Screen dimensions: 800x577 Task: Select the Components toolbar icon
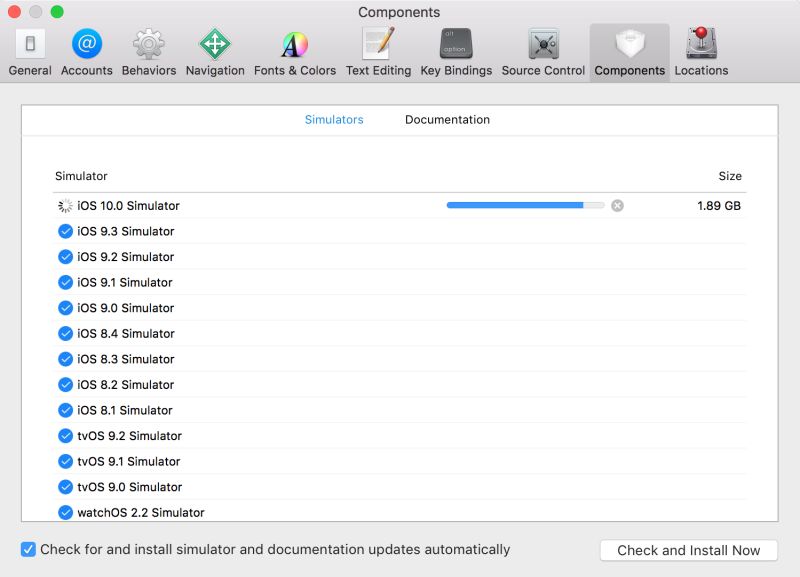[630, 52]
